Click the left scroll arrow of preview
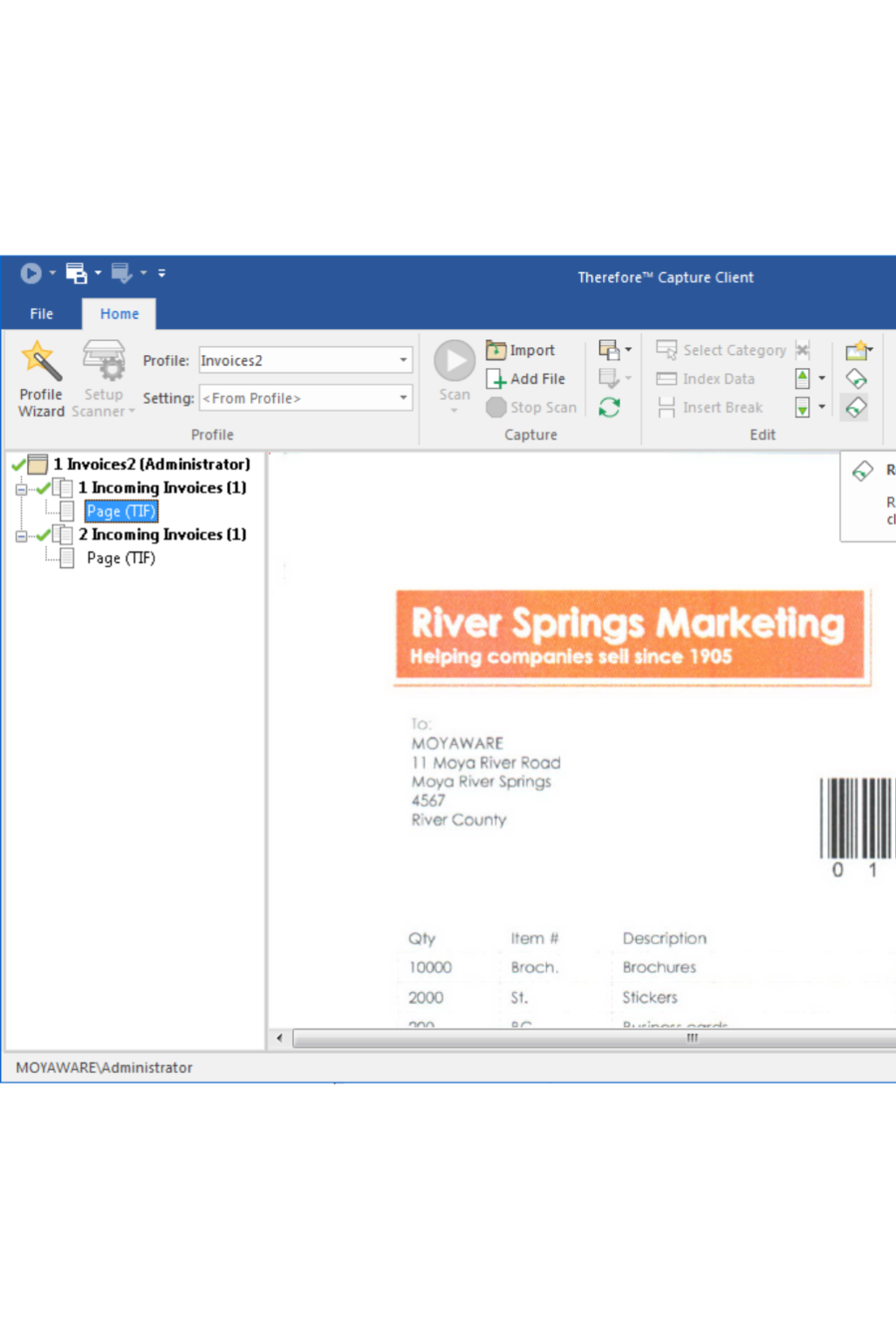Viewport: 896px width, 1340px height. 279,1038
